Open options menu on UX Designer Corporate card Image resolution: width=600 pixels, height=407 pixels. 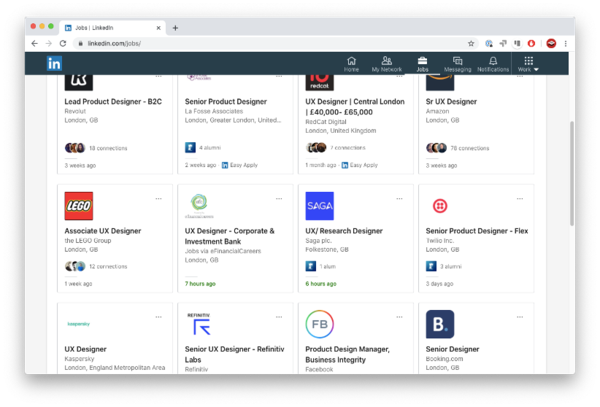pos(279,199)
